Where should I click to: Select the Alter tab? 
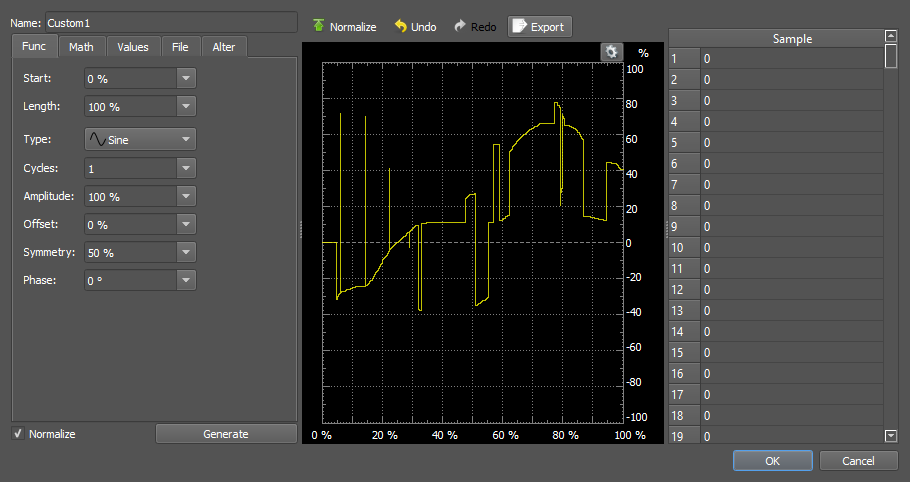click(x=224, y=47)
